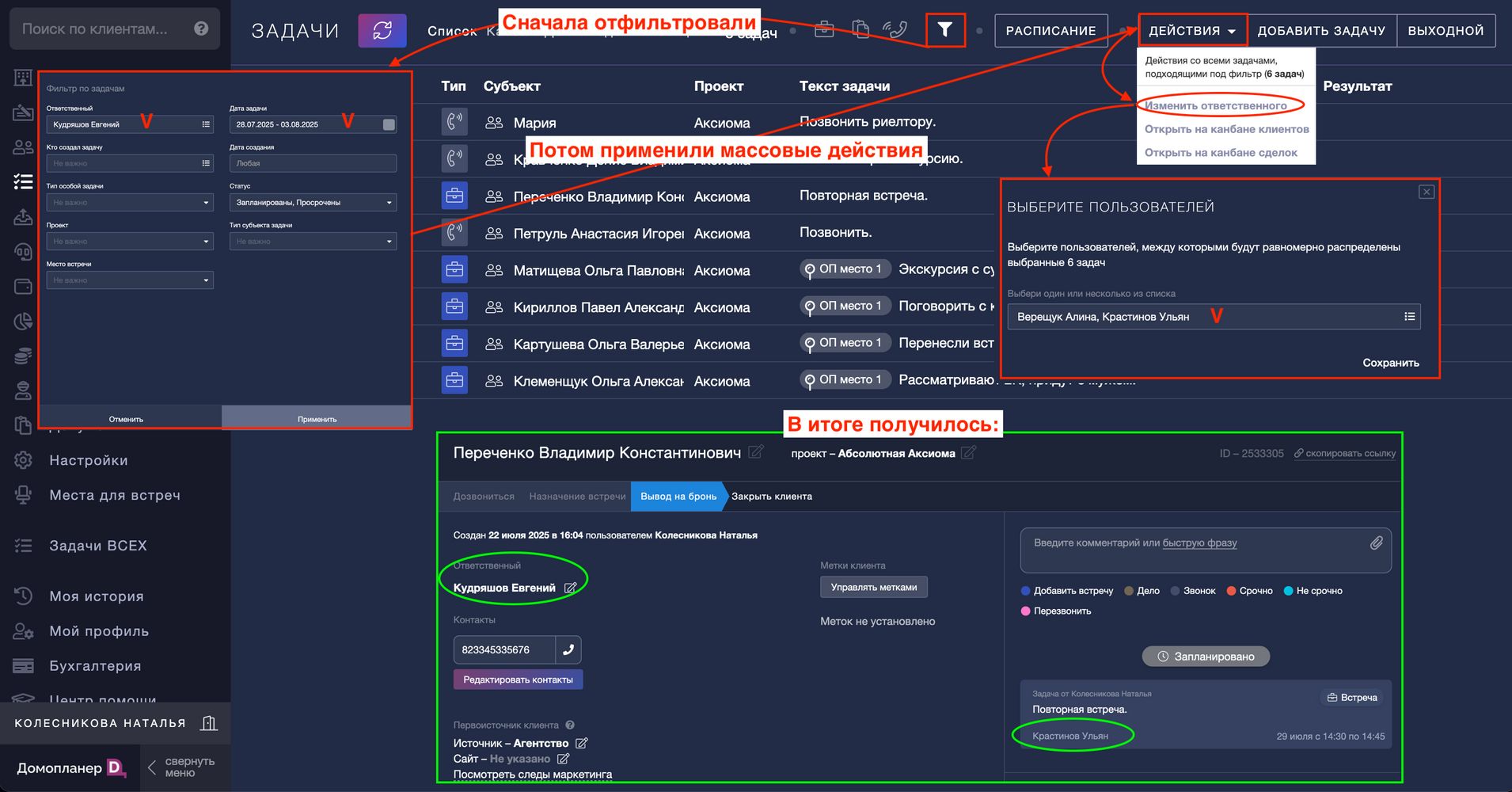Open user selector Верещук Алина, Крастинов Ульян
The height and width of the screenshot is (792, 1512).
tap(1214, 316)
